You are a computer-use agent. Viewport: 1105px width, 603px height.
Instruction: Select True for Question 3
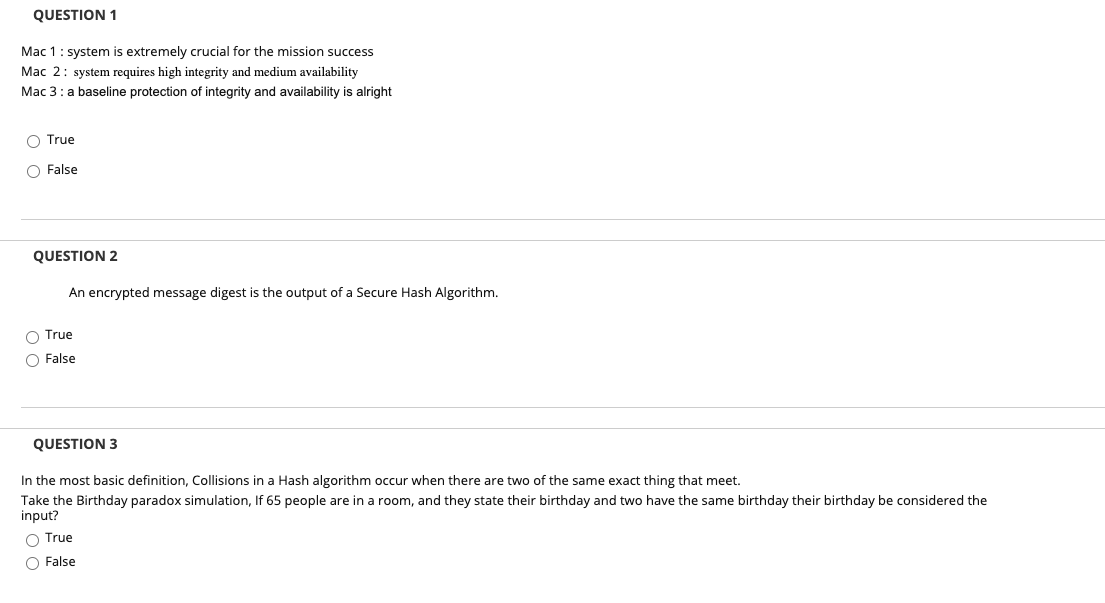[33, 539]
